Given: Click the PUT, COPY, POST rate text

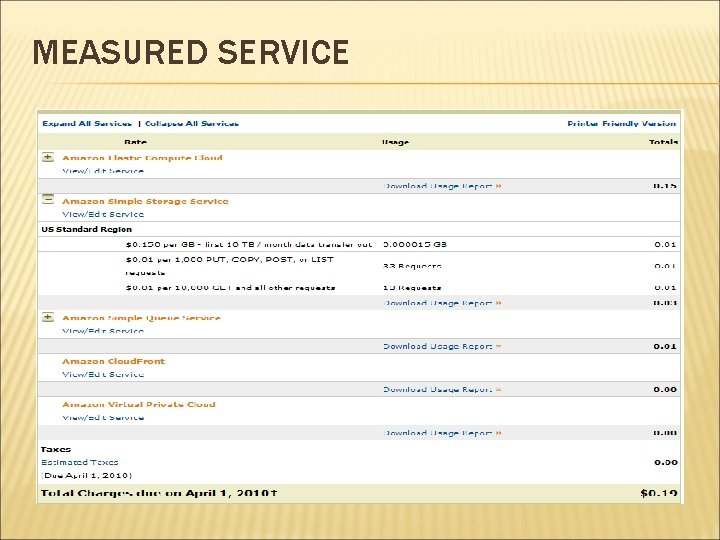Looking at the screenshot, I should click(x=230, y=266).
